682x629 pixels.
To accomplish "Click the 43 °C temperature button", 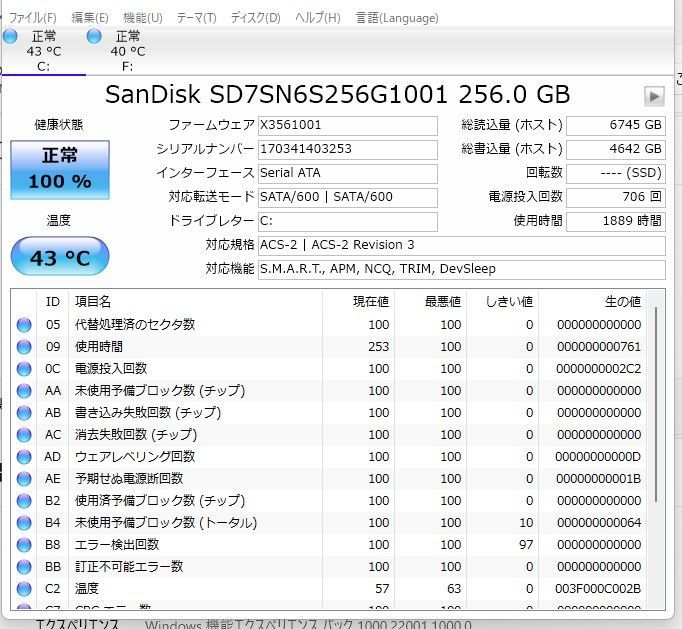I will coord(60,257).
